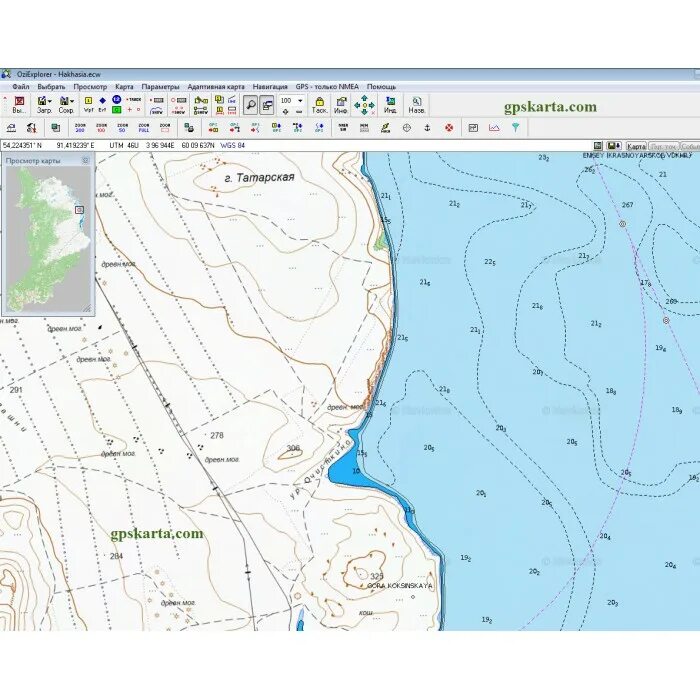Image resolution: width=700 pixels, height=700 pixels.
Task: Open the Name search (Назв.) button
Action: 417,105
